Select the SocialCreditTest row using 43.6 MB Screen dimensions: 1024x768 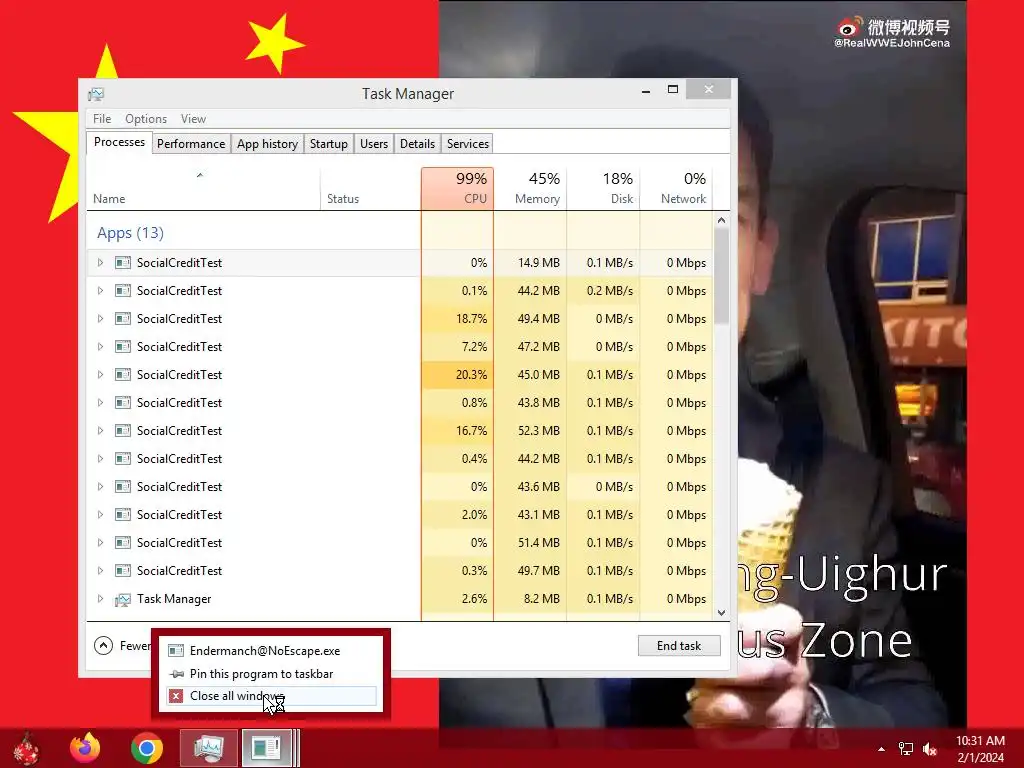[400, 487]
